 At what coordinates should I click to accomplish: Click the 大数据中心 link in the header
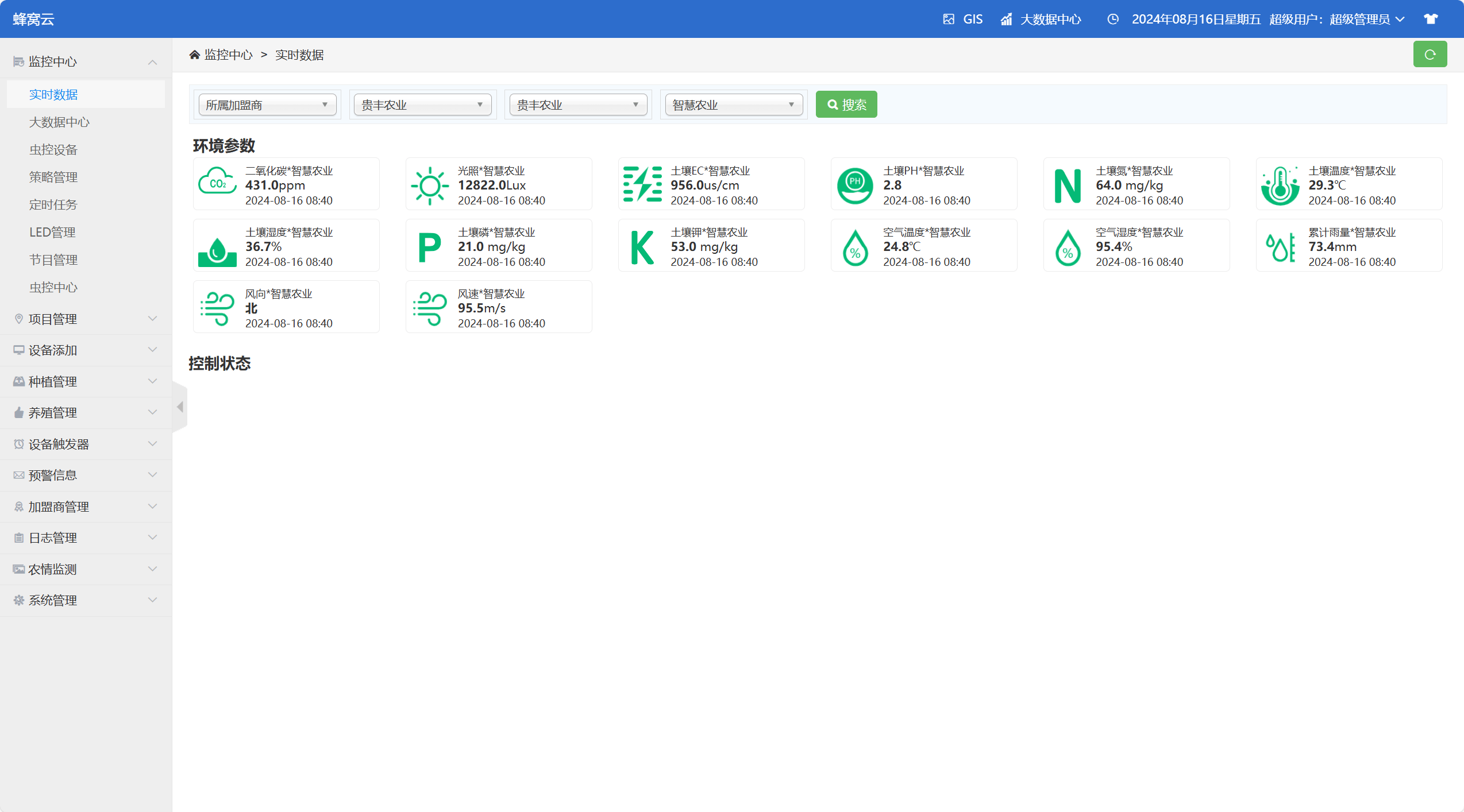(1051, 20)
